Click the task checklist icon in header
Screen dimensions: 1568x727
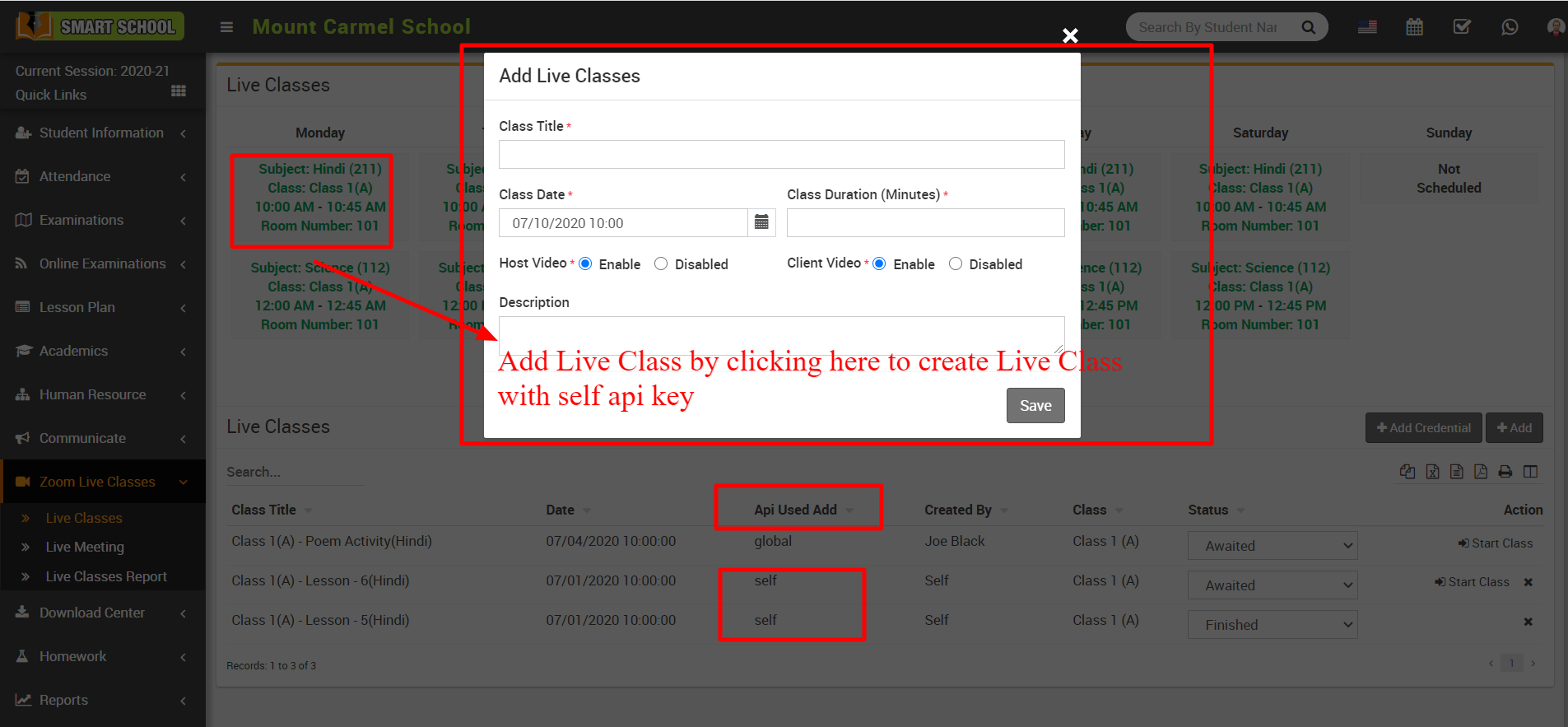tap(1462, 27)
